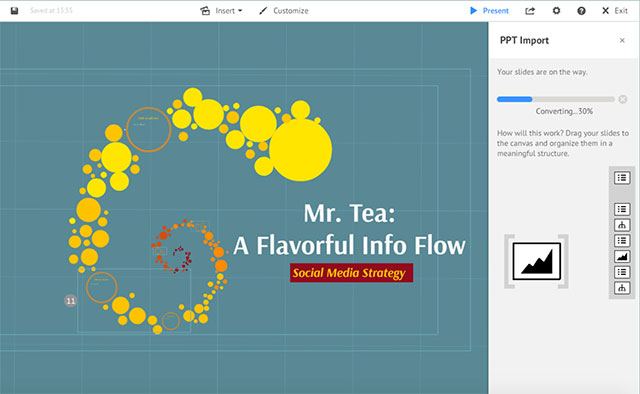Close the PPT Import panel
Image resolution: width=640 pixels, height=394 pixels.
tap(622, 40)
